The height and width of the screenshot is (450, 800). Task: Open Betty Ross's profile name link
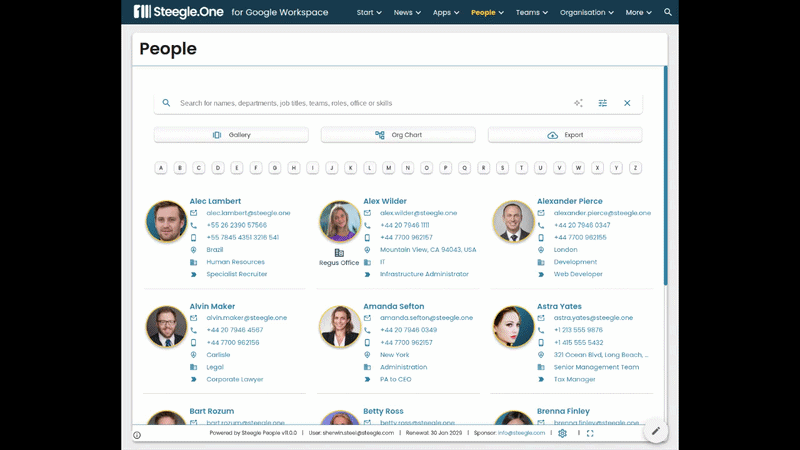[x=383, y=411]
